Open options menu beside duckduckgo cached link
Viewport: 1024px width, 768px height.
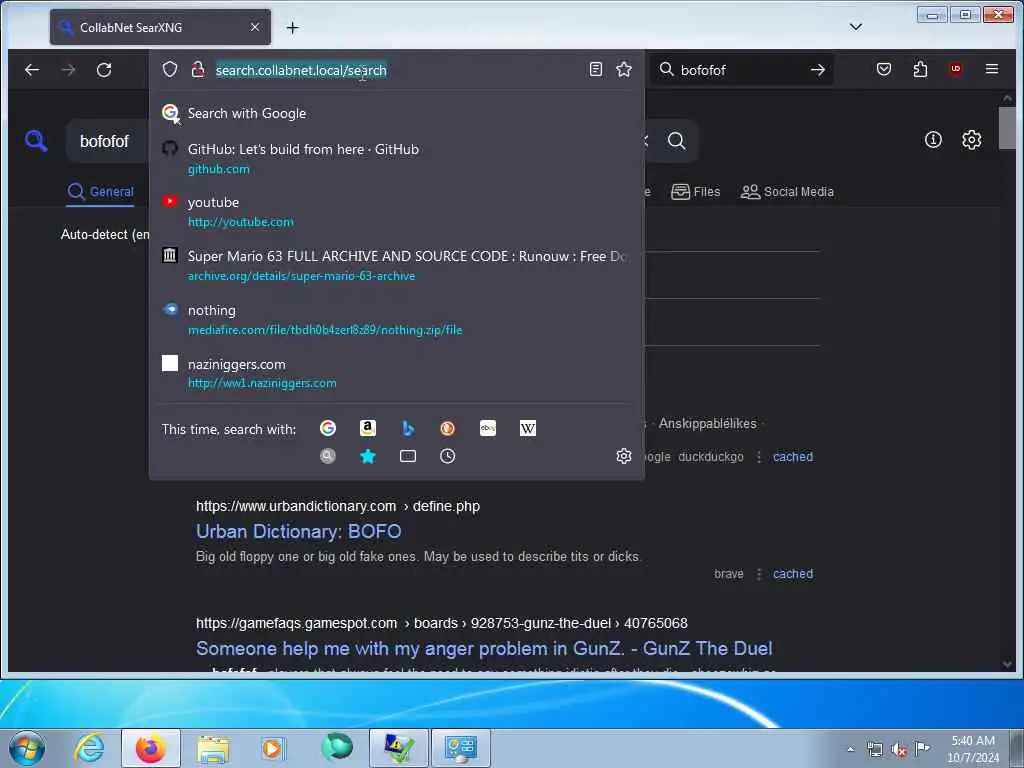[758, 456]
